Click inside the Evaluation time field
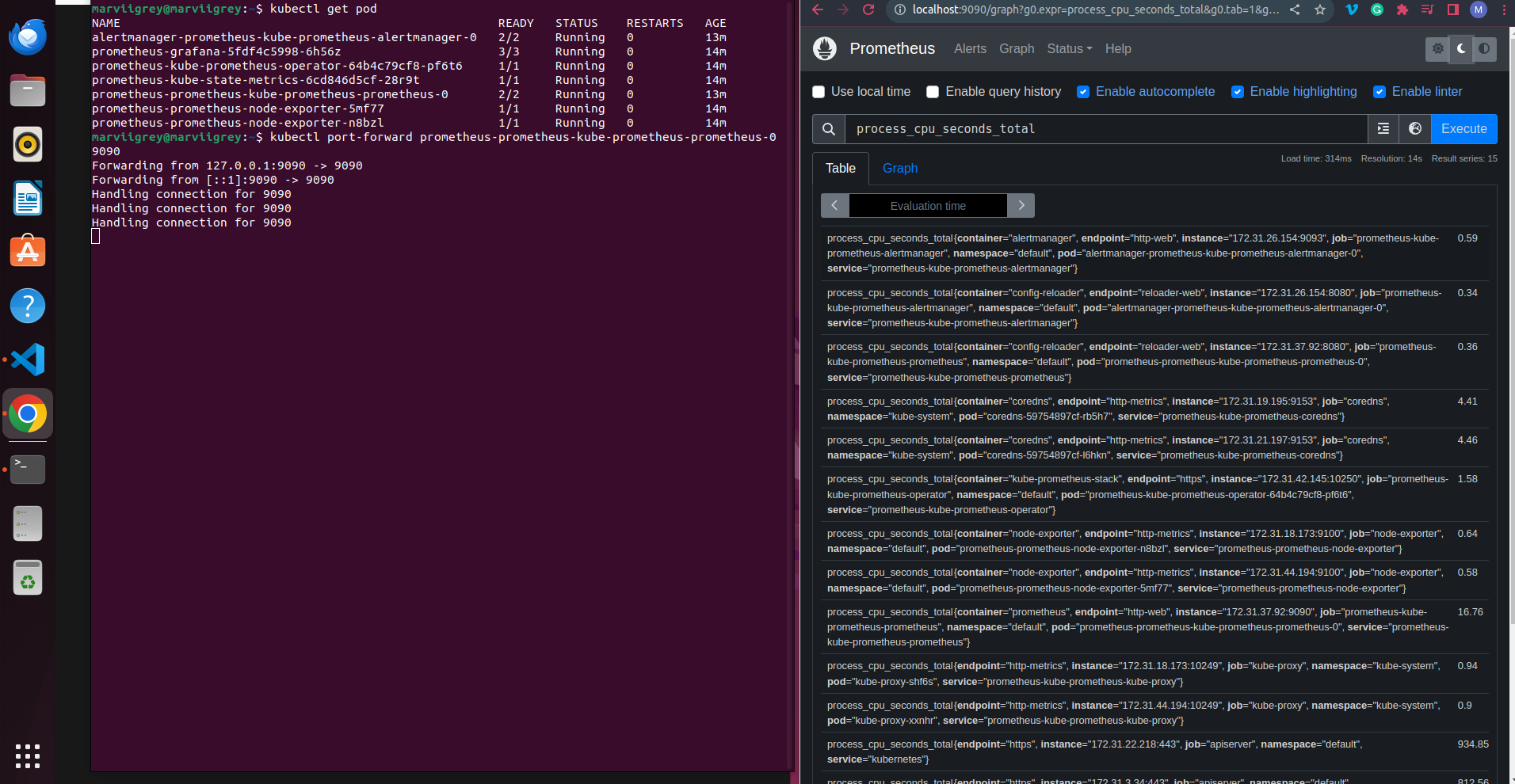The image size is (1515, 784). [928, 205]
